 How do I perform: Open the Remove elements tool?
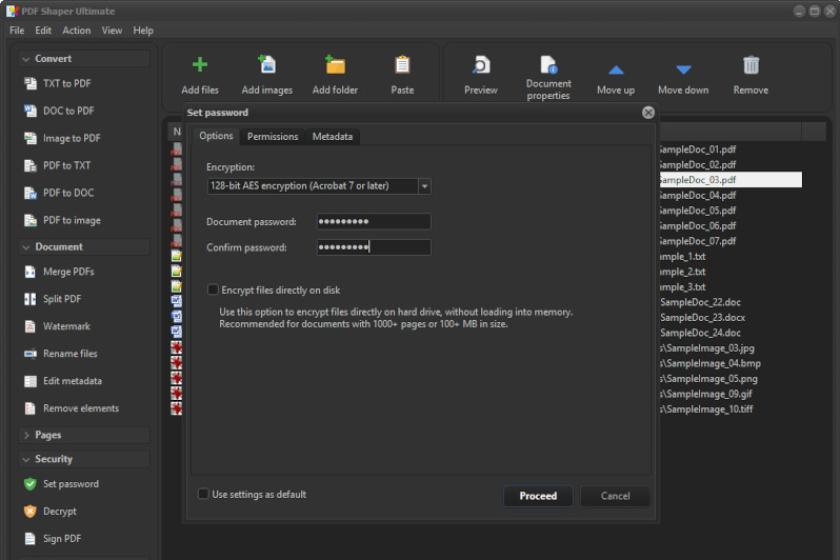coord(80,408)
